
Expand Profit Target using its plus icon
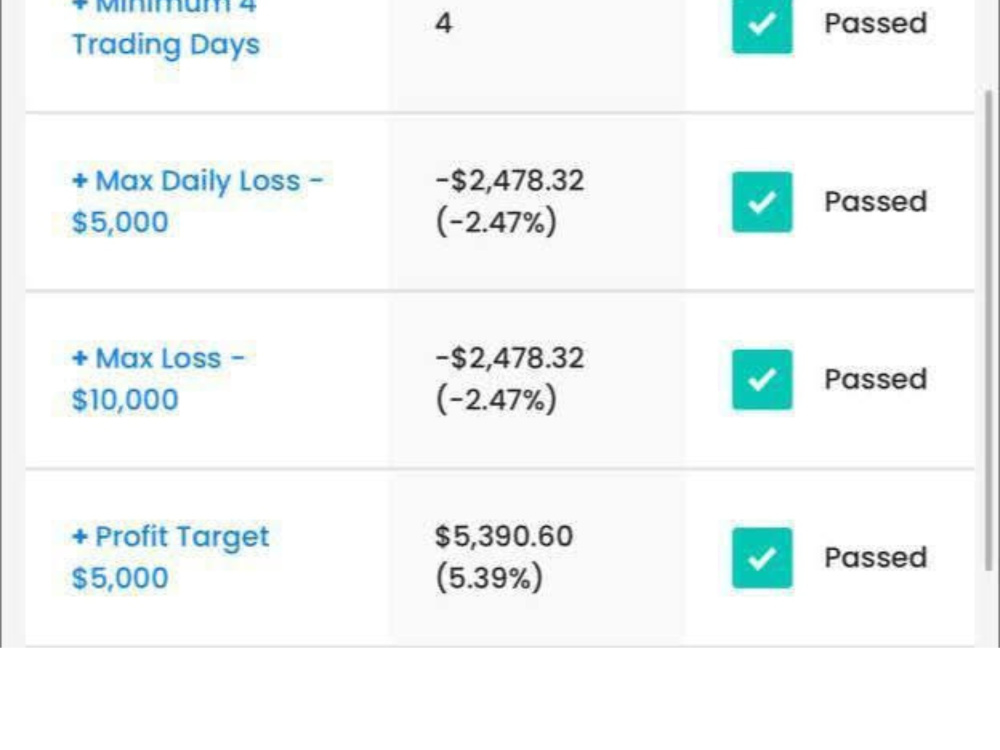click(x=80, y=536)
